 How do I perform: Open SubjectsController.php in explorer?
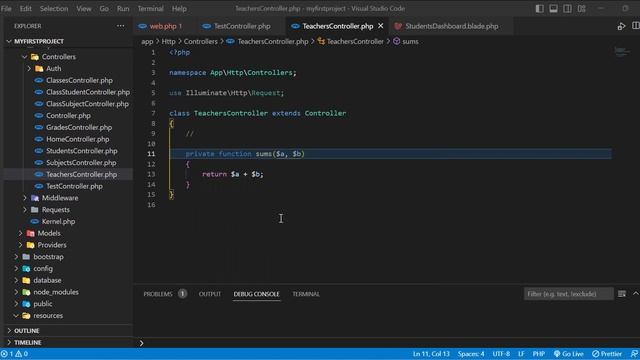(x=81, y=163)
